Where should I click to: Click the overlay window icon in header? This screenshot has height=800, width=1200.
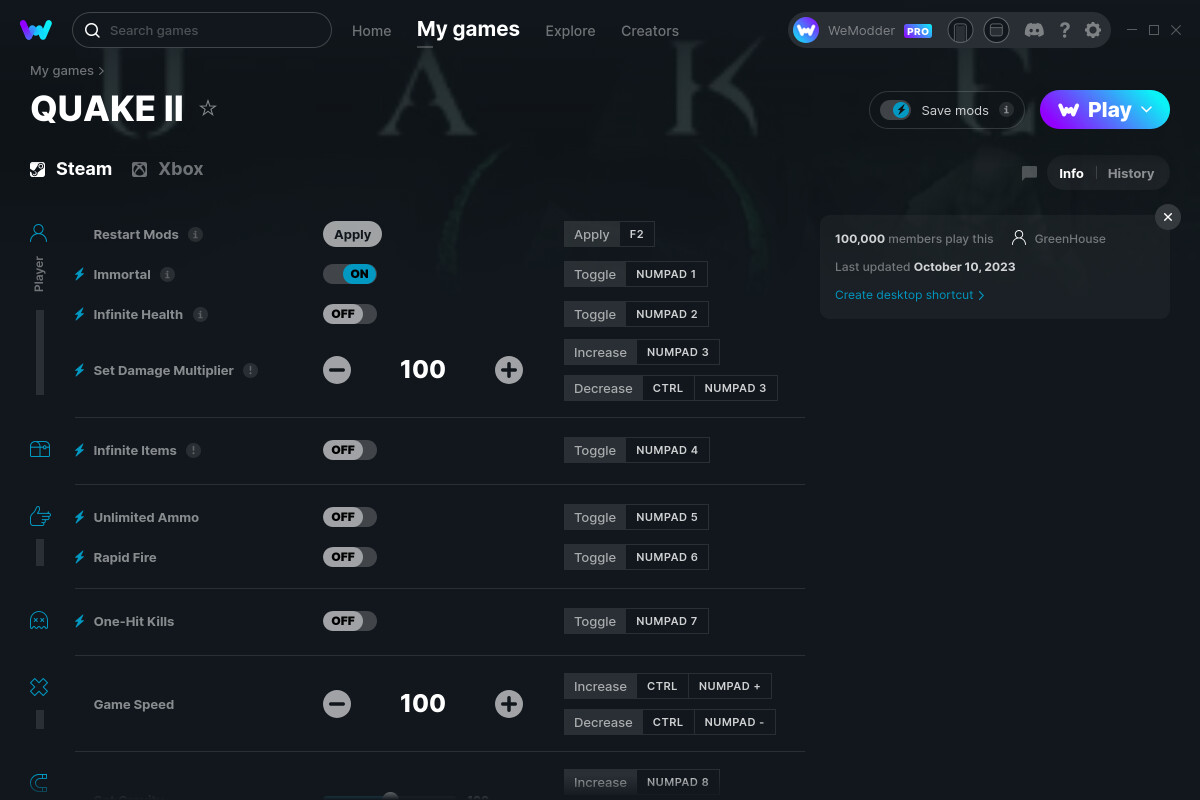pyautogui.click(x=996, y=30)
